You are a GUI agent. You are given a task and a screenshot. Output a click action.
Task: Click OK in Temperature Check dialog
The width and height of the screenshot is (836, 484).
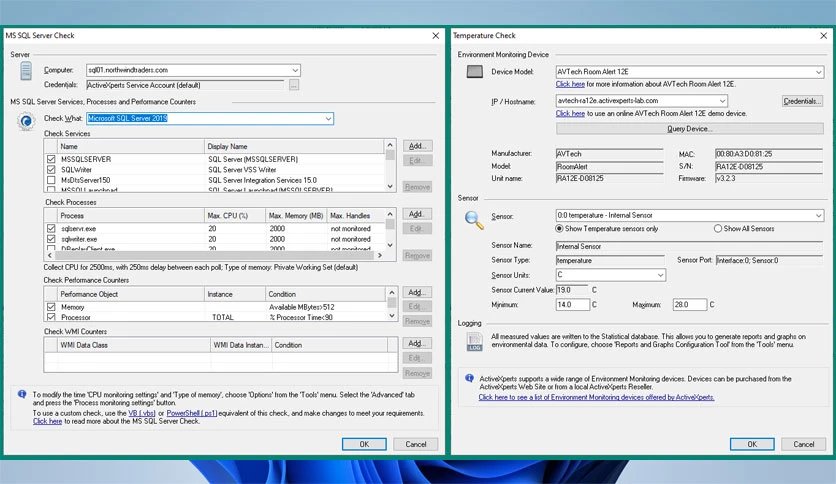[752, 444]
